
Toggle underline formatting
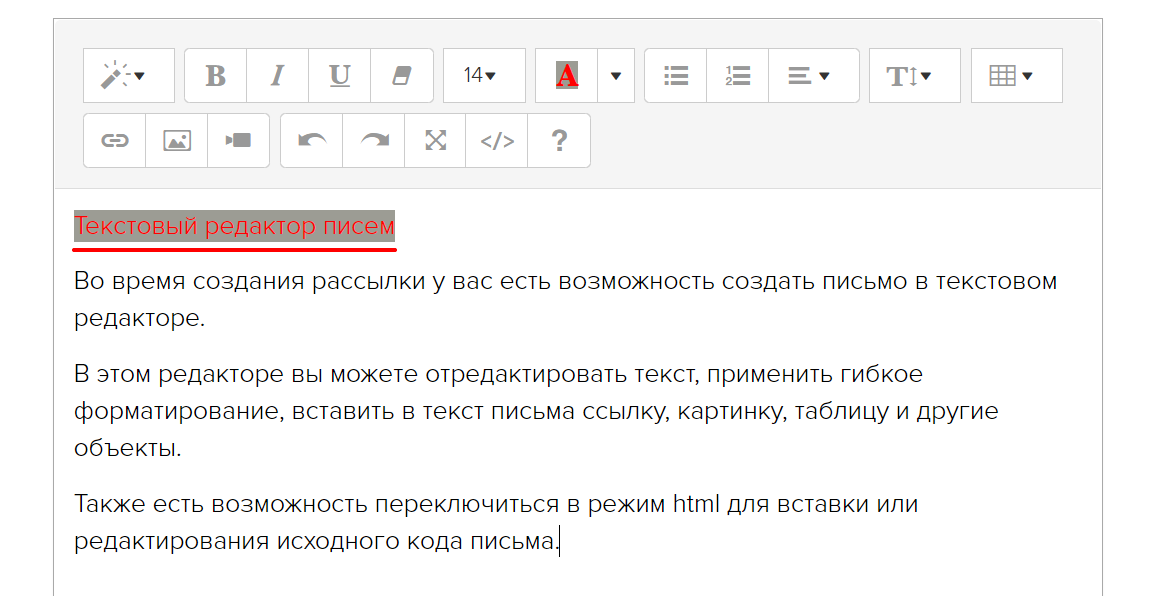pyautogui.click(x=339, y=76)
